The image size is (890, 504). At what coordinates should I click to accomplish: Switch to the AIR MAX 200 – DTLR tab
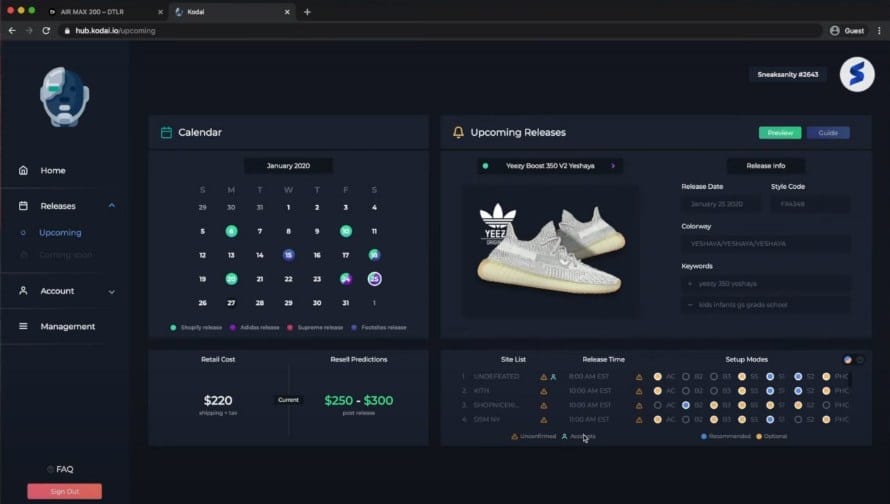[x=106, y=11]
